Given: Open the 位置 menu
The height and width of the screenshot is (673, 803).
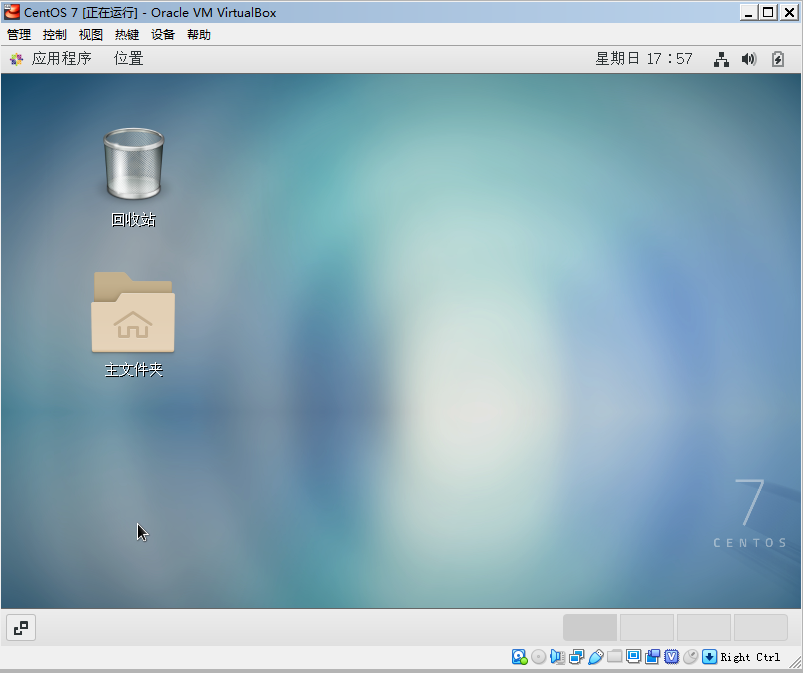Looking at the screenshot, I should click(128, 59).
